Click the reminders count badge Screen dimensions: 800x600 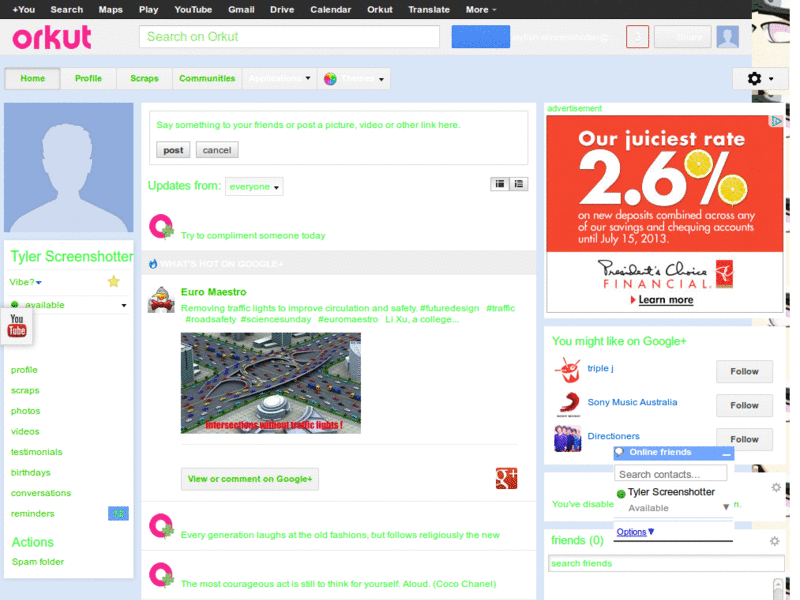point(118,514)
